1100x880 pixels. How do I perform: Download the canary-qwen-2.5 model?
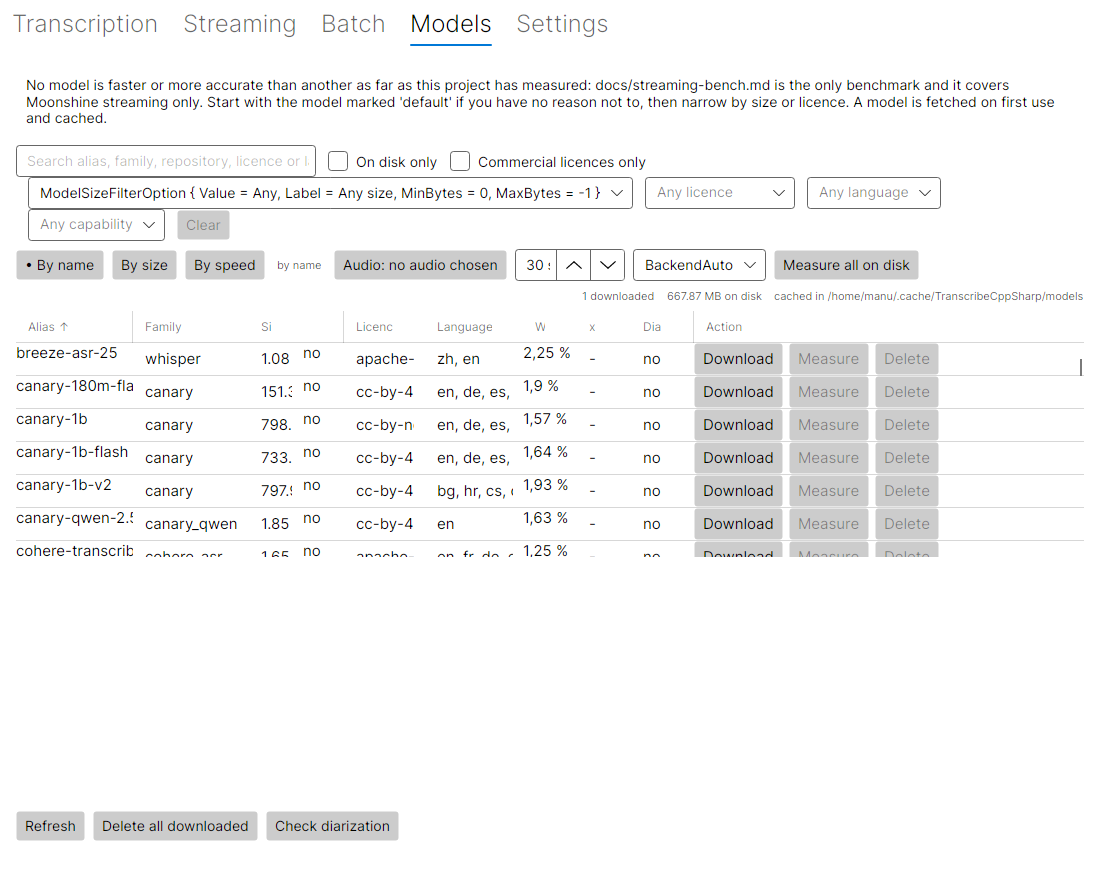point(738,524)
